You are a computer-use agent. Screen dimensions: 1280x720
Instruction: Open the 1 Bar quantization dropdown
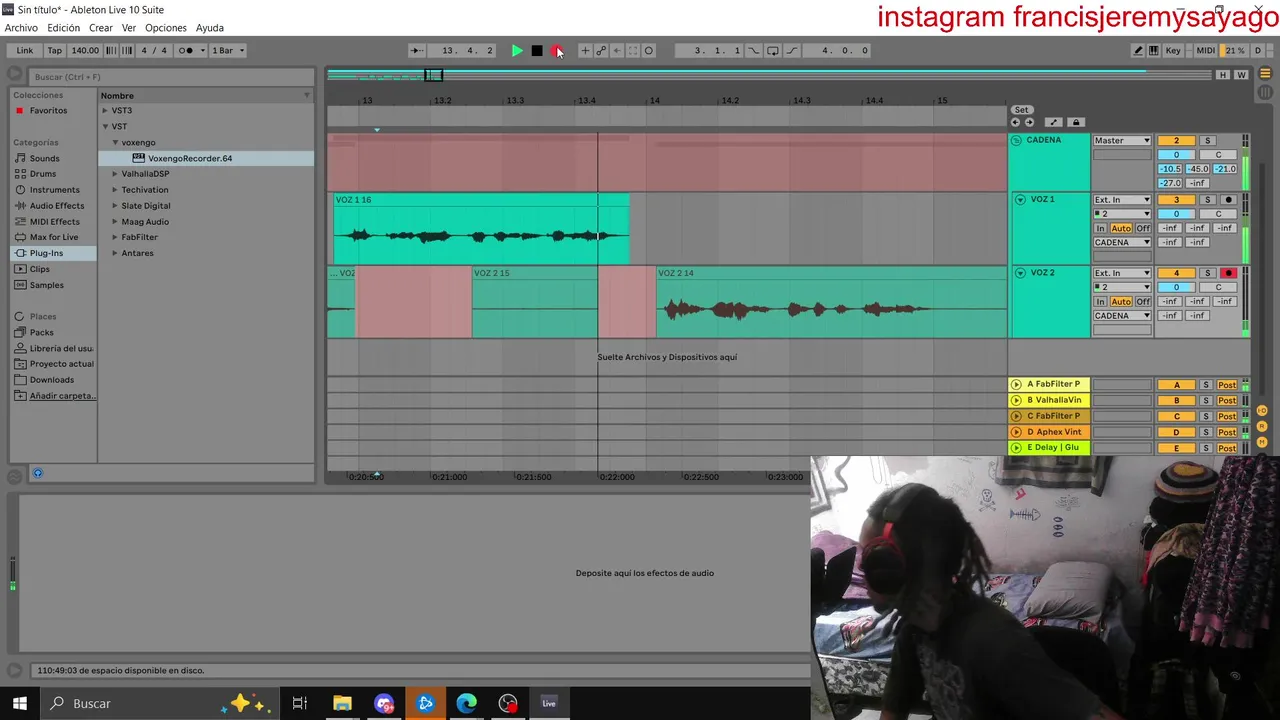(228, 50)
